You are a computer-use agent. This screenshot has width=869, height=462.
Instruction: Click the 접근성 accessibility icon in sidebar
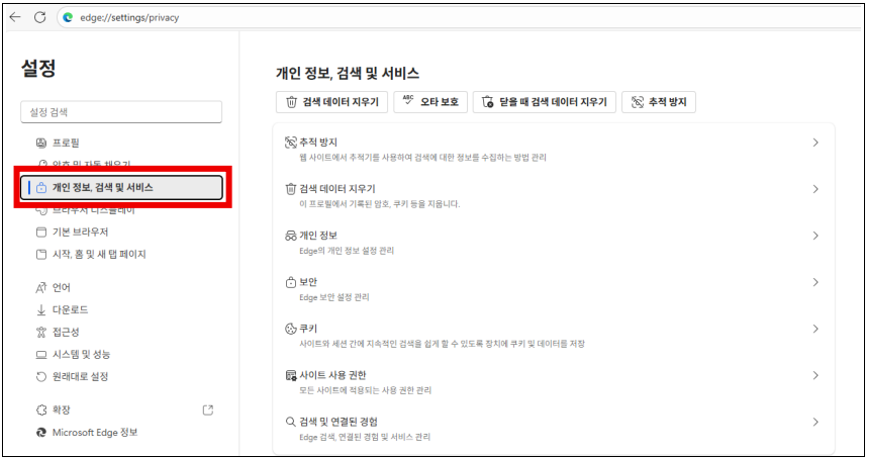pos(41,332)
